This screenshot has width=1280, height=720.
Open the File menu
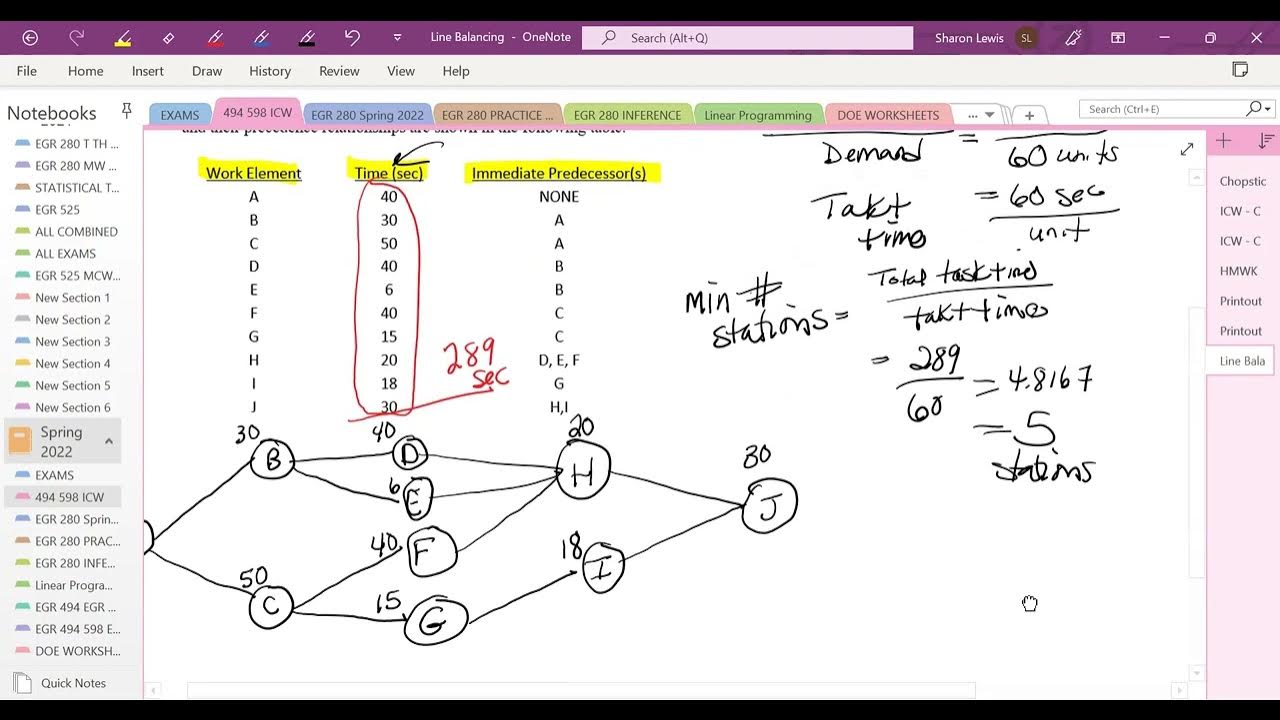point(27,71)
